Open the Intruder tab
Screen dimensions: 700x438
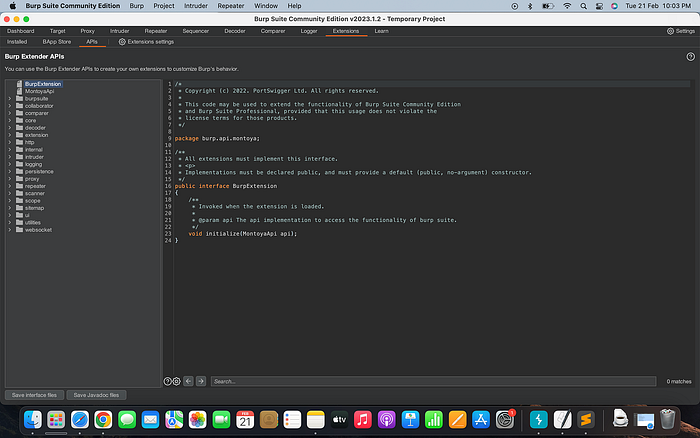[120, 31]
